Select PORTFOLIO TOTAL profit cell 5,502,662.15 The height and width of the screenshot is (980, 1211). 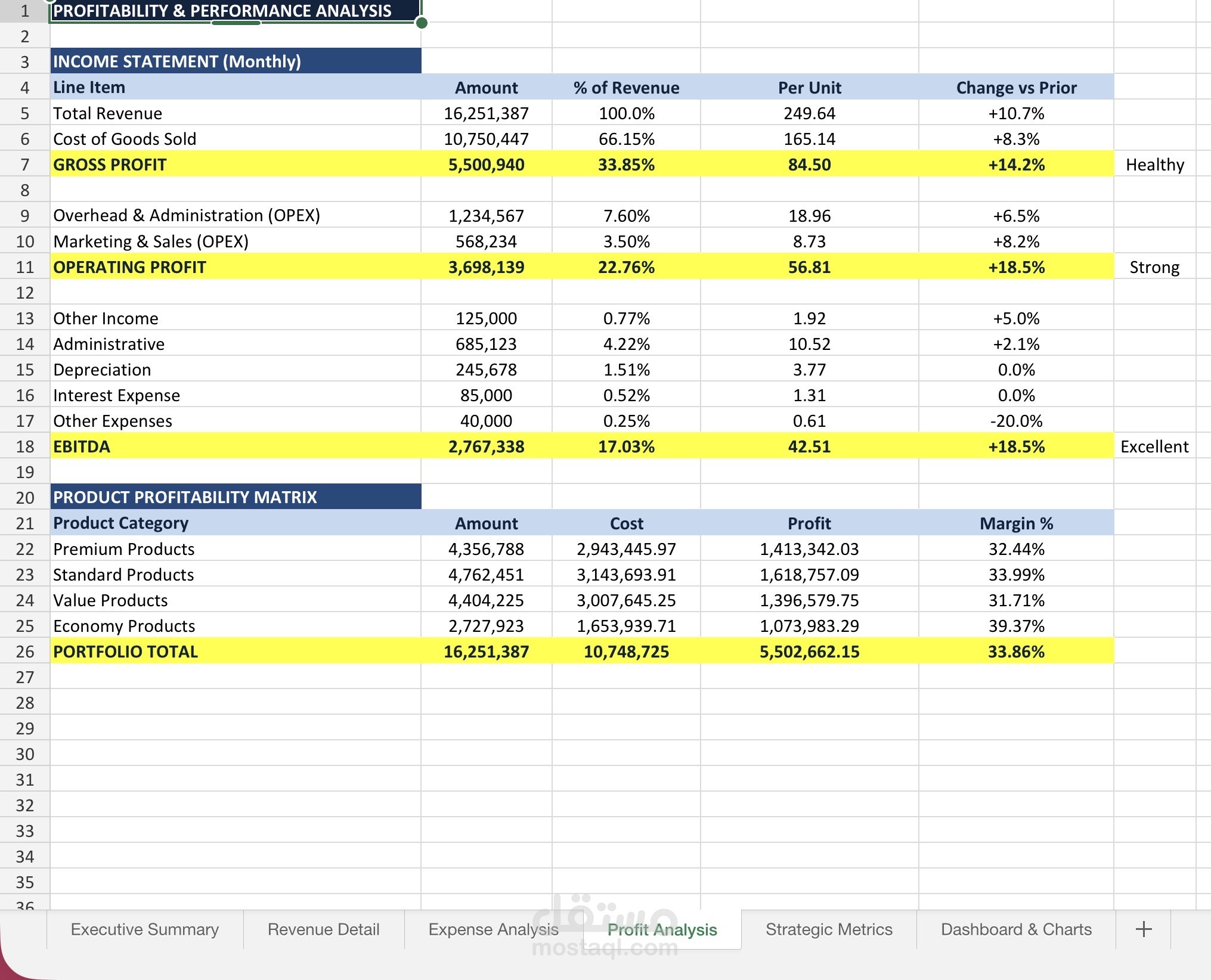click(x=809, y=652)
